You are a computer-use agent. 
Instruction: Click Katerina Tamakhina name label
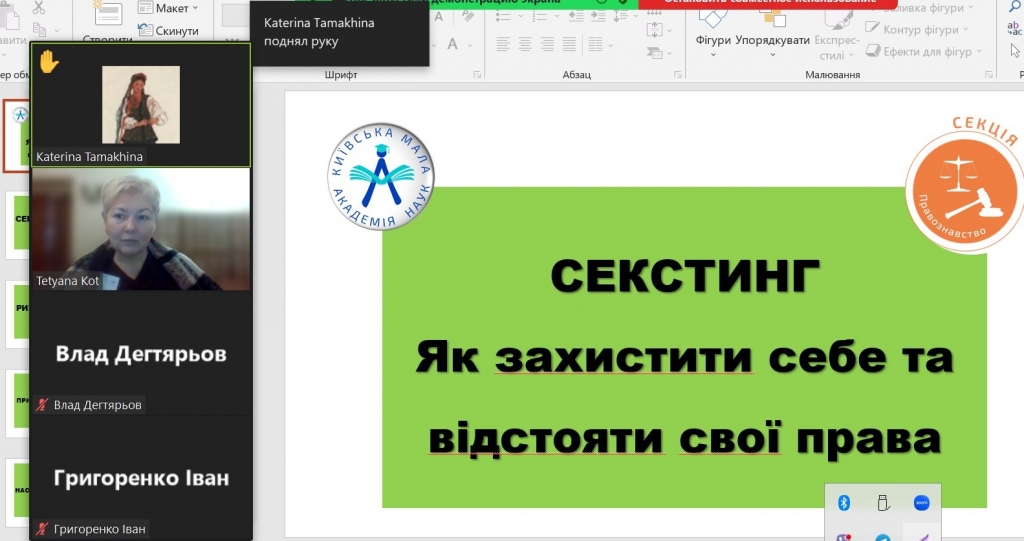tap(89, 157)
